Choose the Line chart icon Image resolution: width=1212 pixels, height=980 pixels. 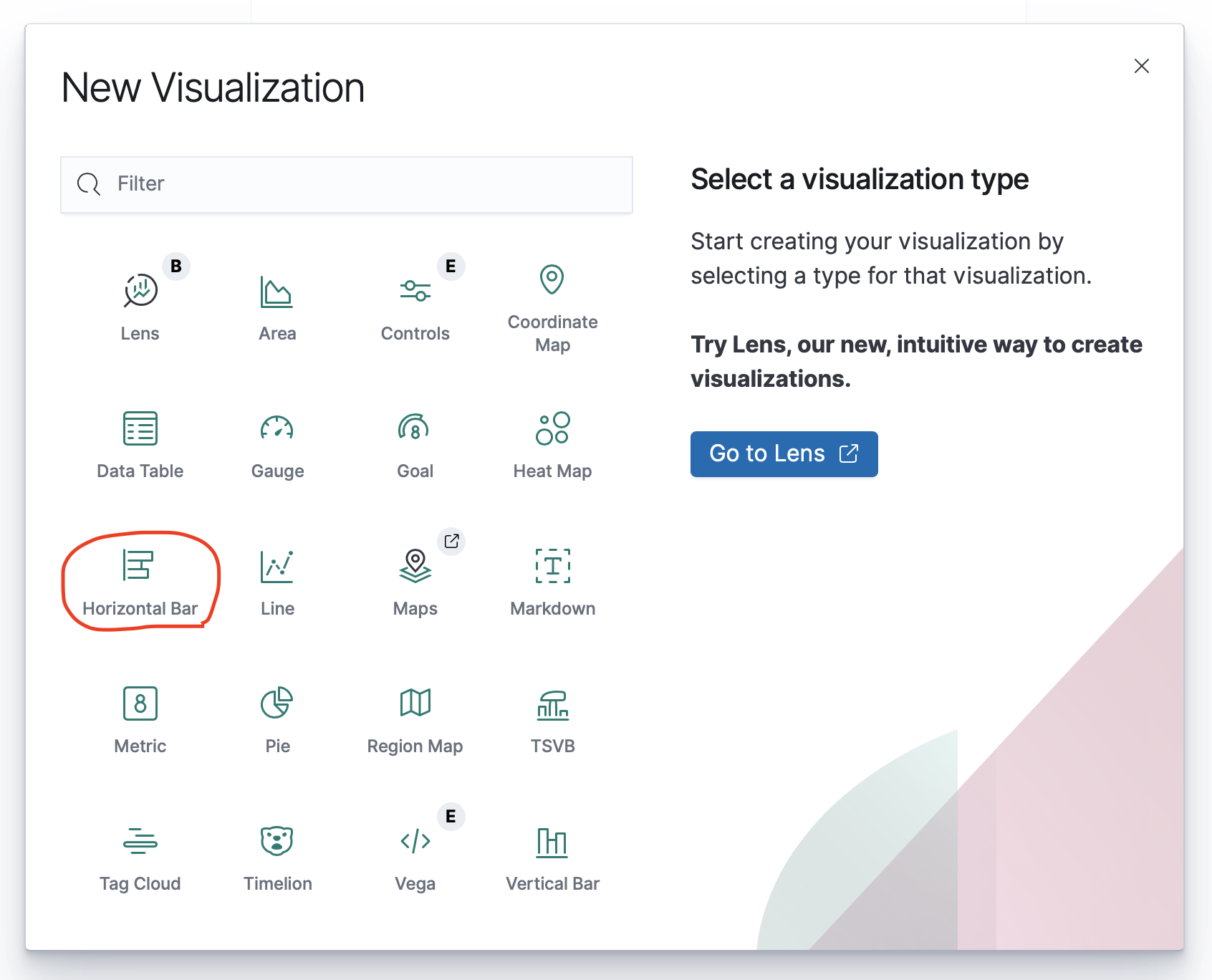coord(276,567)
